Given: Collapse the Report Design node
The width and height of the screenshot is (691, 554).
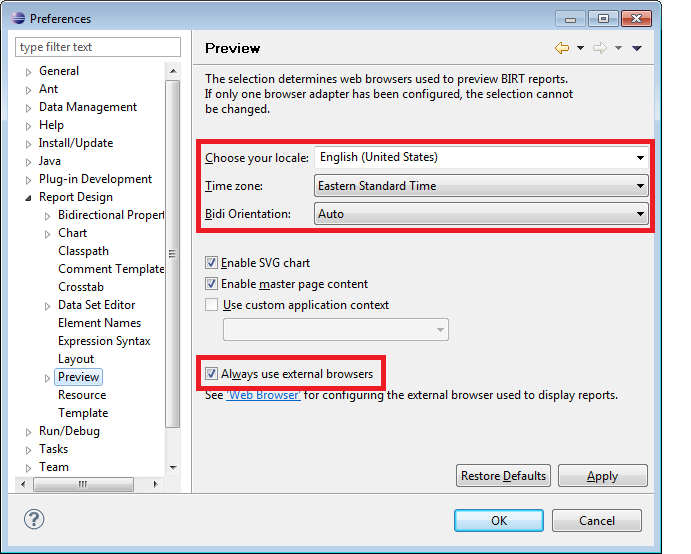Looking at the screenshot, I should [29, 198].
